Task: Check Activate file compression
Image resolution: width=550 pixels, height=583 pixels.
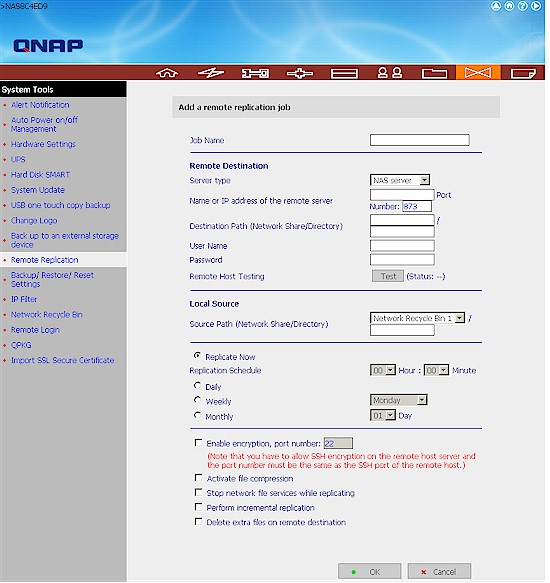Action: click(x=199, y=477)
